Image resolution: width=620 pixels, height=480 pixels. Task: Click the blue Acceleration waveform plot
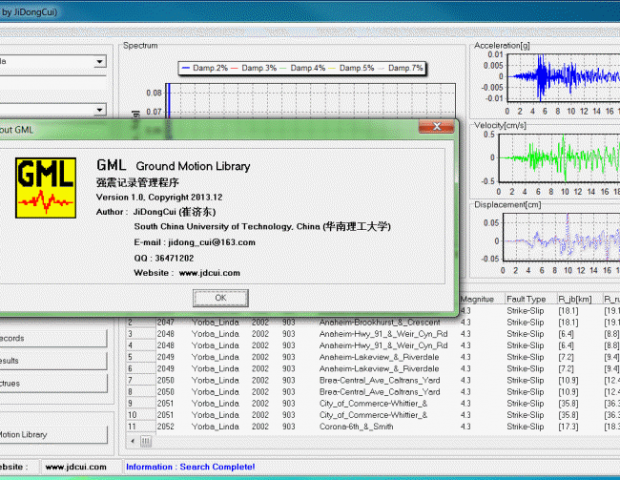click(560, 77)
